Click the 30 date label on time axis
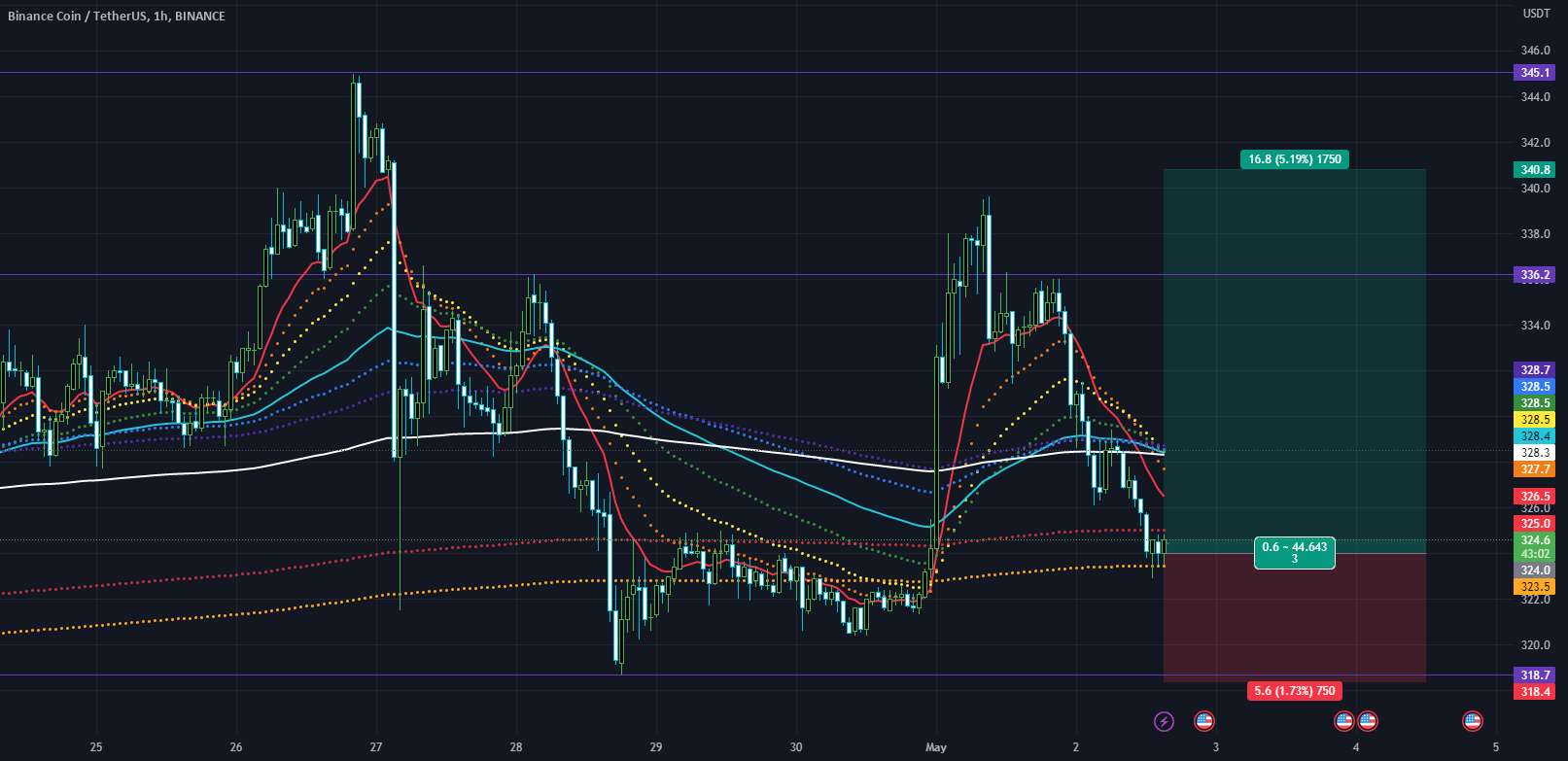Viewport: 1568px width, 761px height. [x=796, y=747]
